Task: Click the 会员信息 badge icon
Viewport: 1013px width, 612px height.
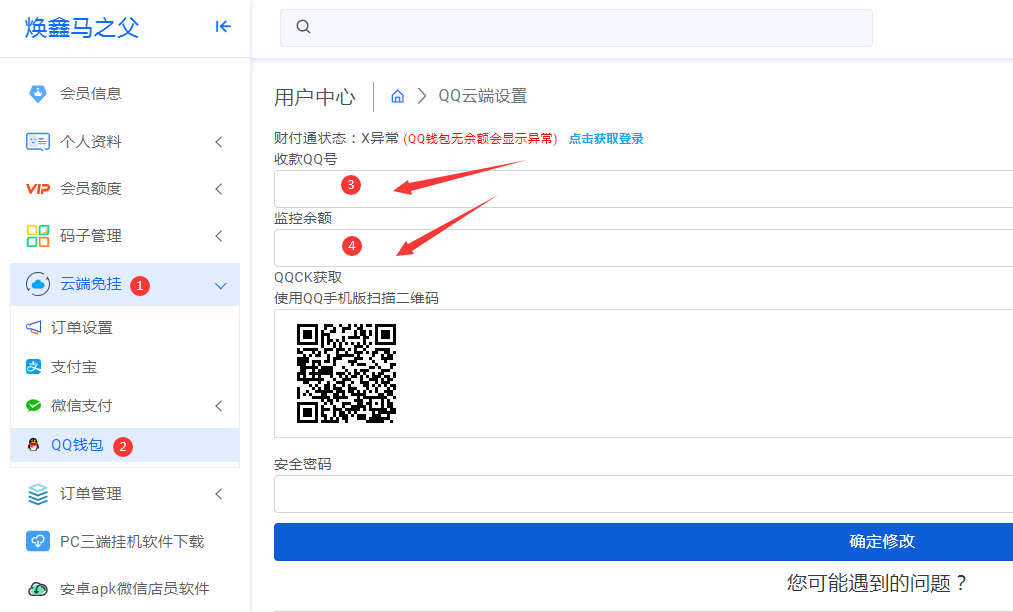Action: (x=38, y=94)
